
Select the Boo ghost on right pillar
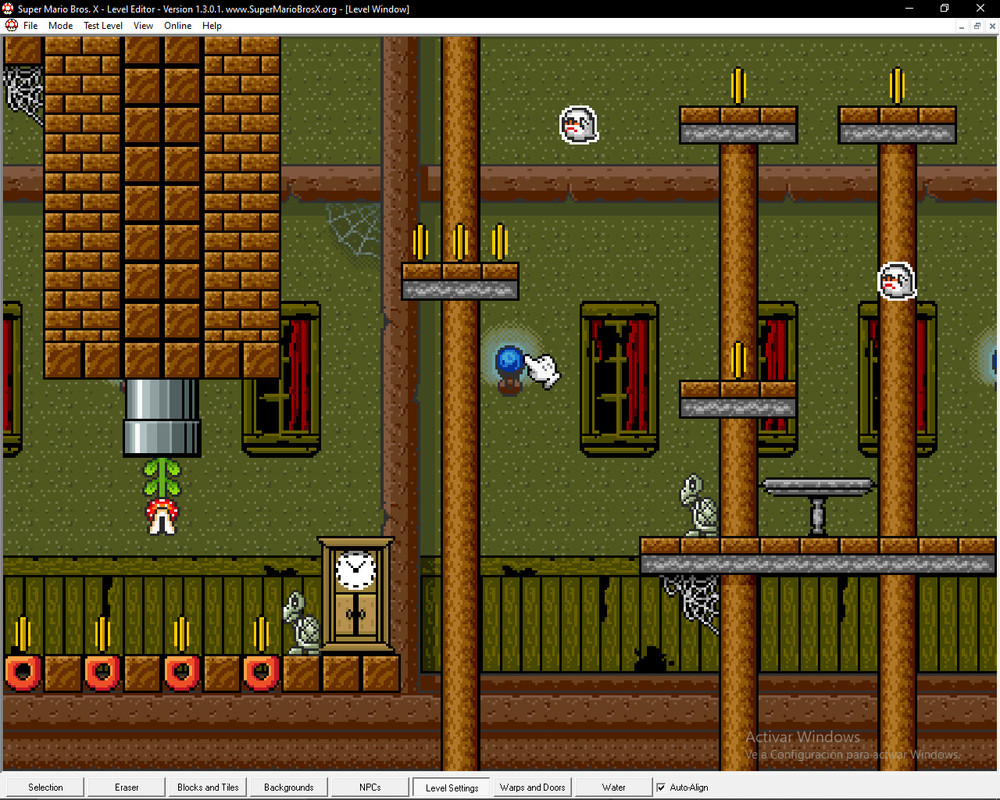pyautogui.click(x=897, y=281)
